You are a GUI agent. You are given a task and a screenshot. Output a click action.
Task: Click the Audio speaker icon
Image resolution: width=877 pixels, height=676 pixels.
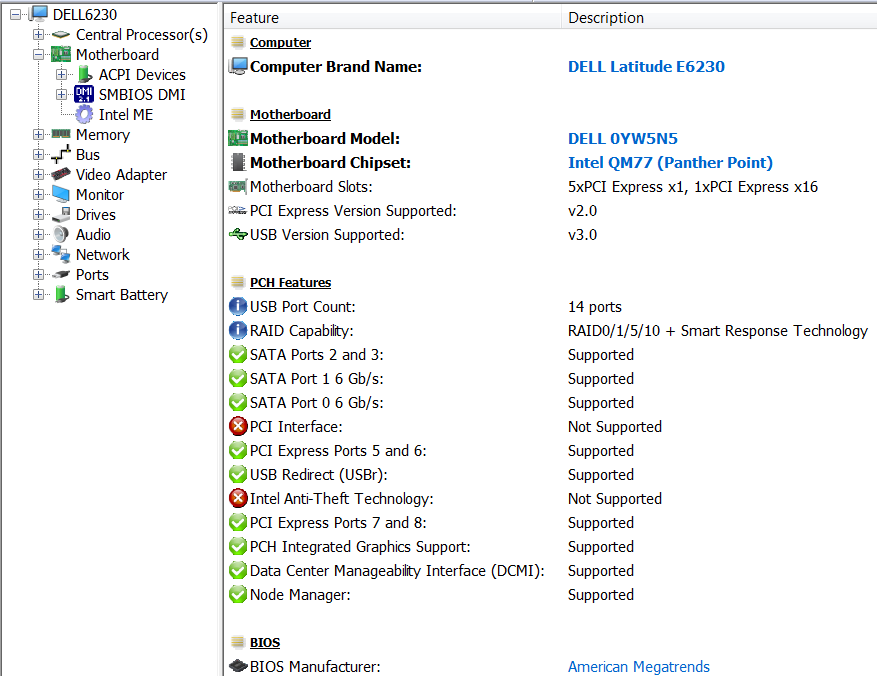coord(61,234)
